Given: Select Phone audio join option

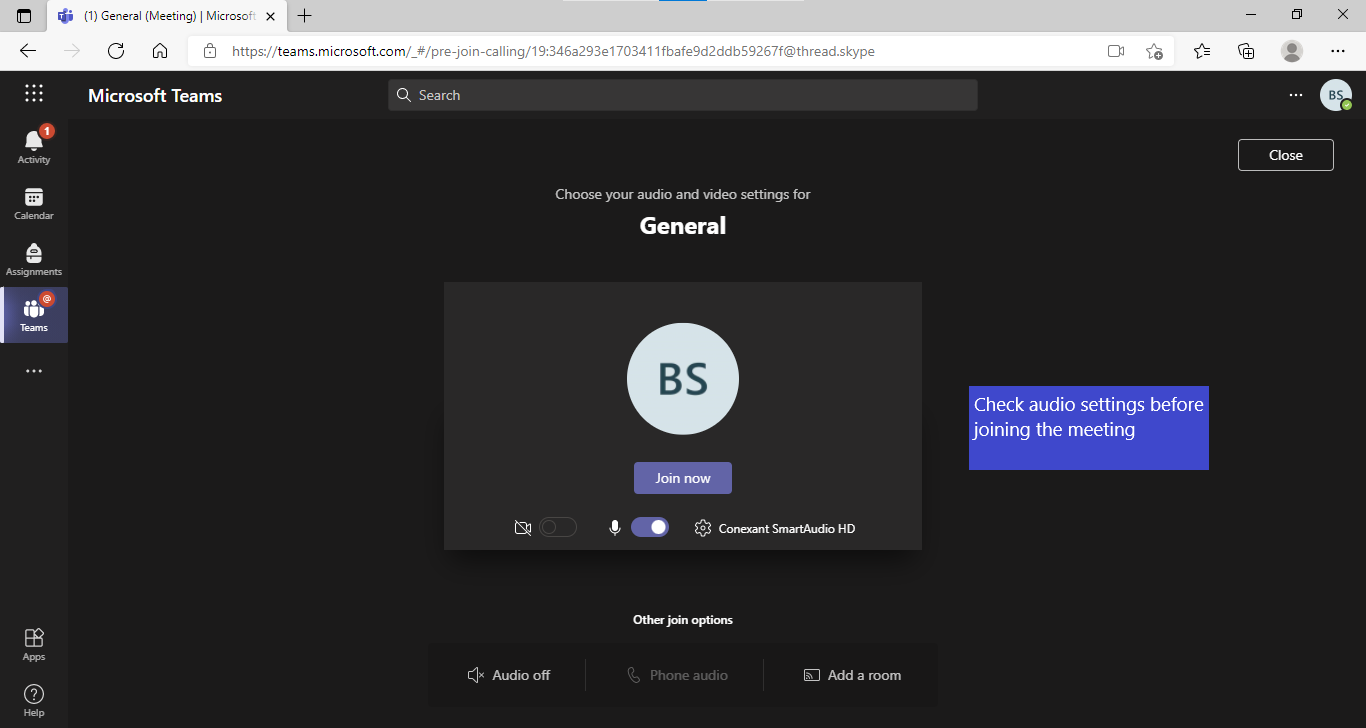Looking at the screenshot, I should pos(677,675).
